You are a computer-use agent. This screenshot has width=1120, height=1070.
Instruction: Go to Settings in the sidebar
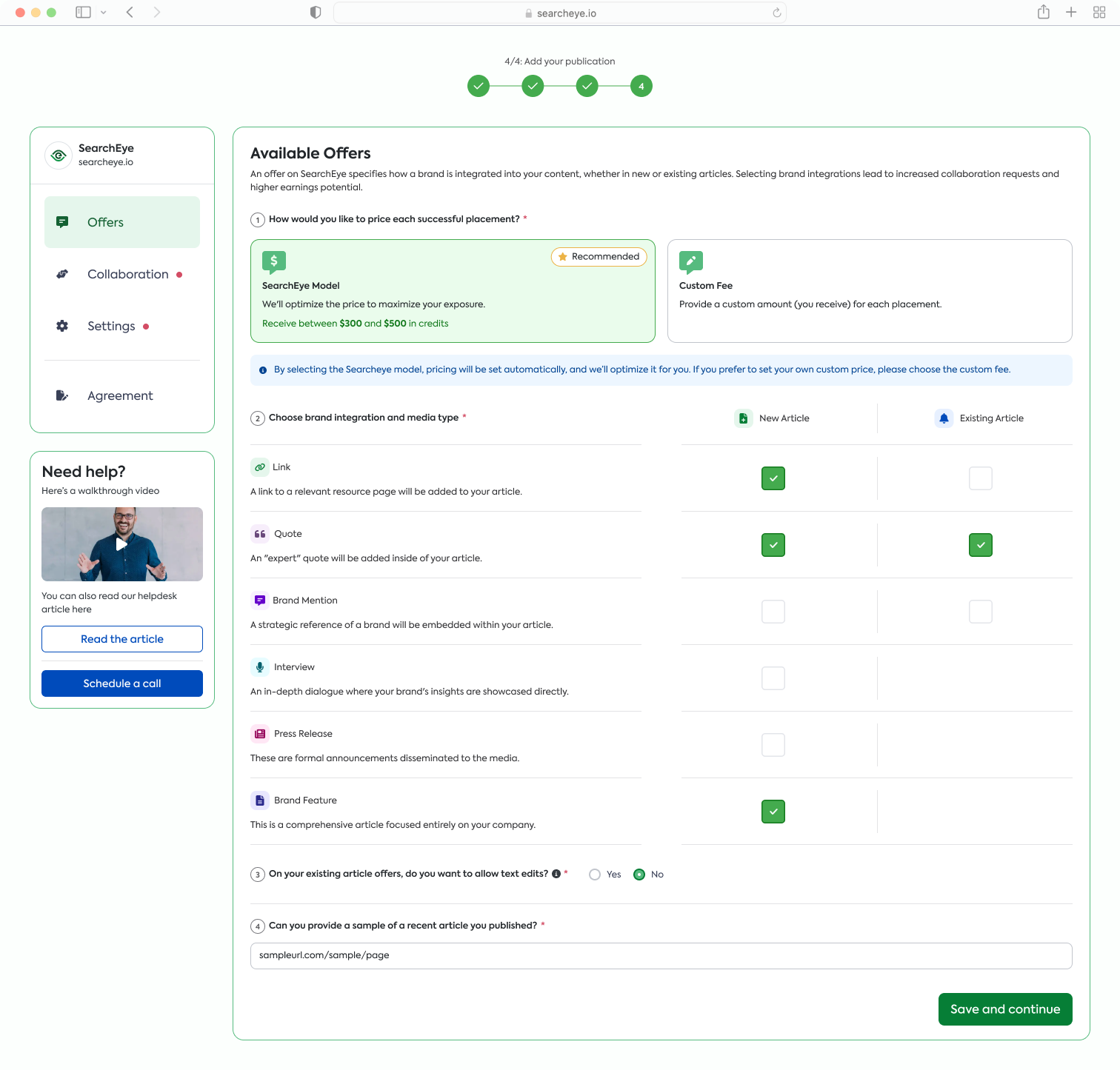coord(111,326)
